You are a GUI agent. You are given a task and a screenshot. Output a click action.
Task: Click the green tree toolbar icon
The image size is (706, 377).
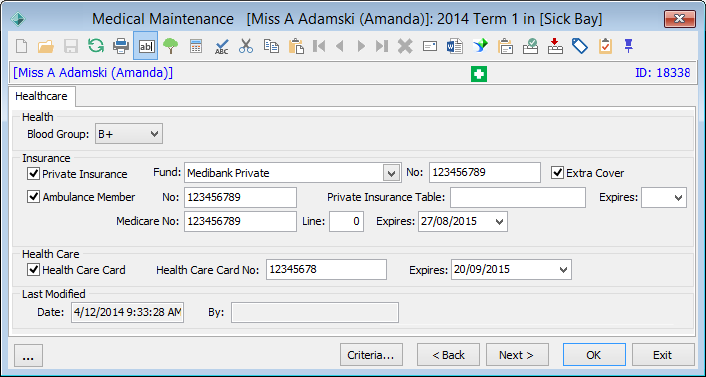(x=171, y=46)
